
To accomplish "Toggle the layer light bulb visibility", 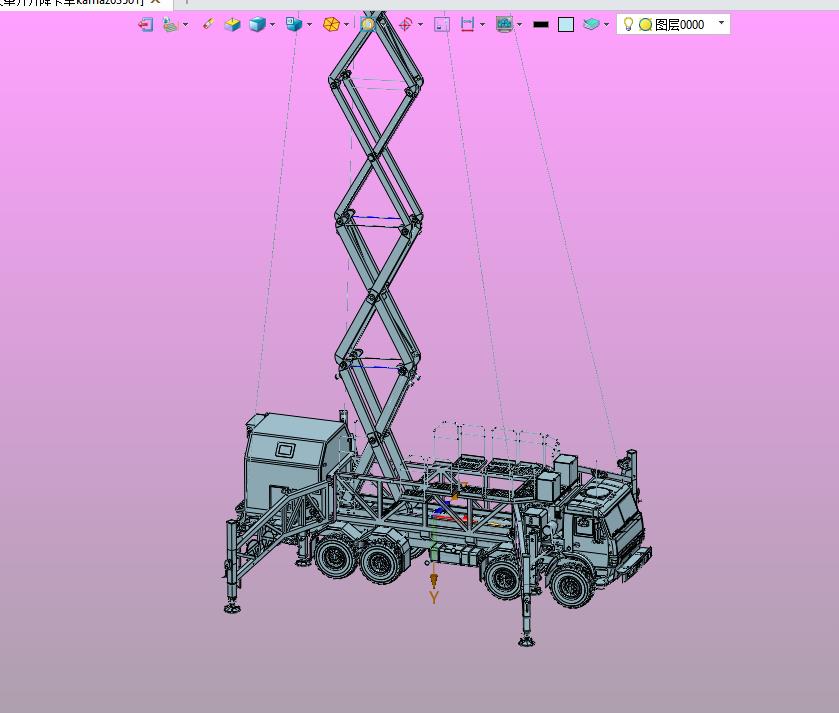I will click(629, 24).
